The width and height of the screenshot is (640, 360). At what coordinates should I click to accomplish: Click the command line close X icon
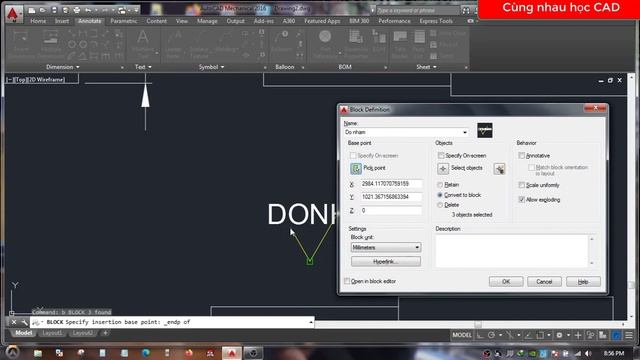point(13,322)
